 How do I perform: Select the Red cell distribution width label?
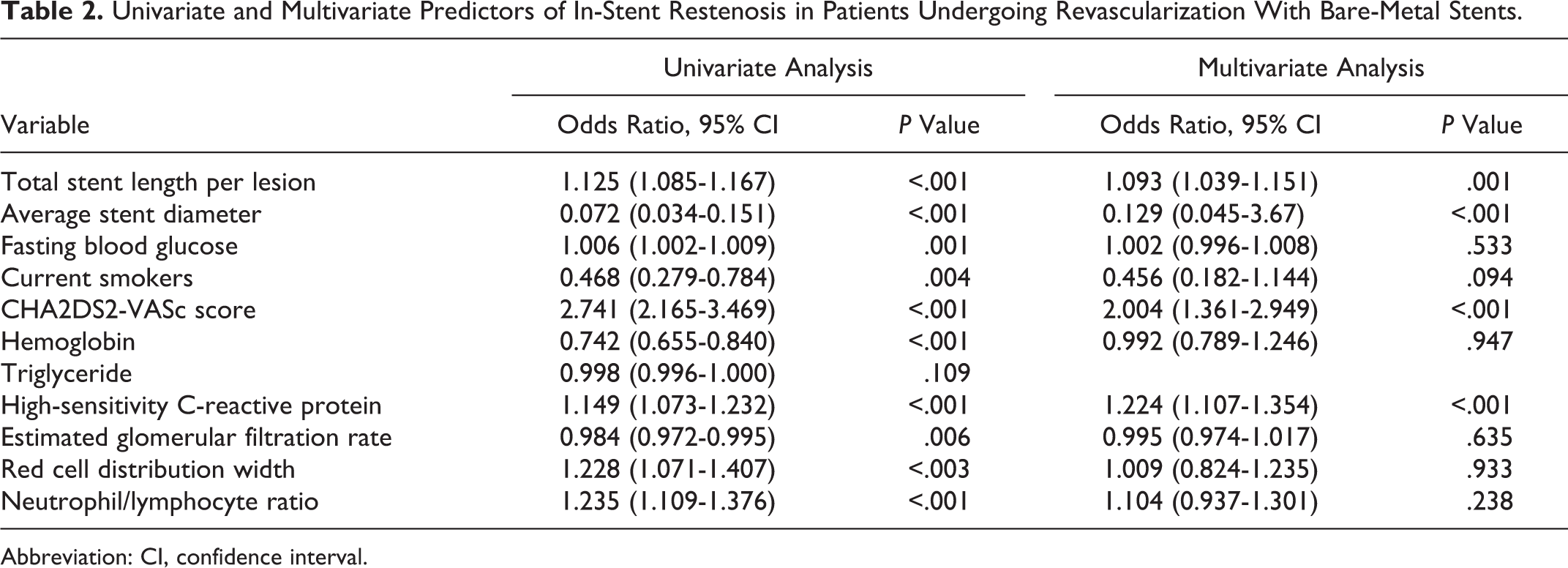coord(148,469)
